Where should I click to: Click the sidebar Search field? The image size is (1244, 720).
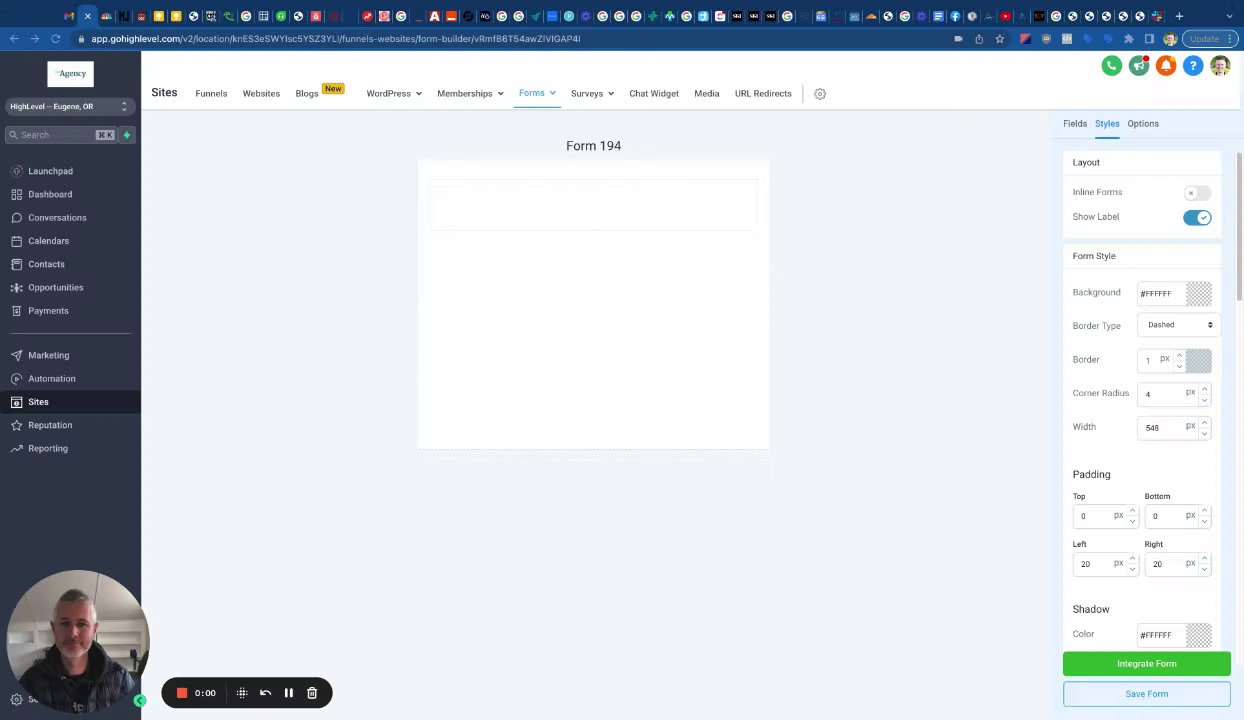point(61,135)
